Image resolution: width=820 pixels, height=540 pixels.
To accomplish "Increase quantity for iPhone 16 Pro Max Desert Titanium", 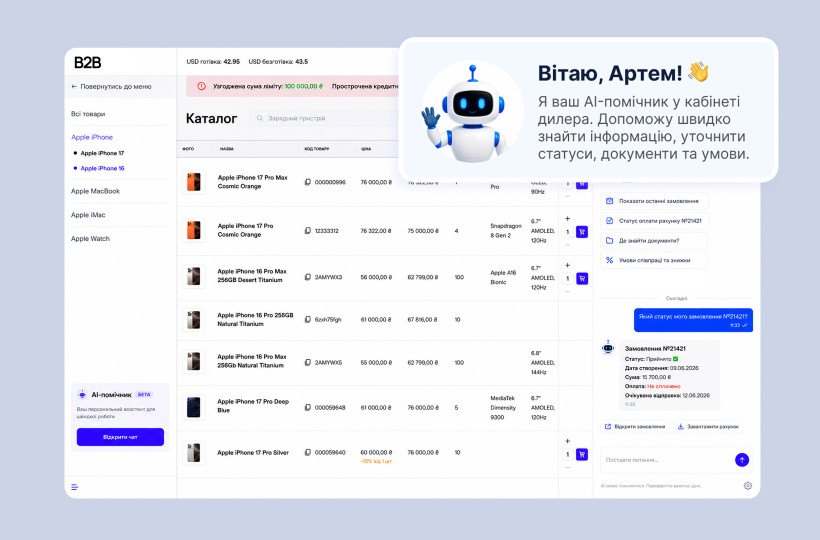I will [567, 266].
